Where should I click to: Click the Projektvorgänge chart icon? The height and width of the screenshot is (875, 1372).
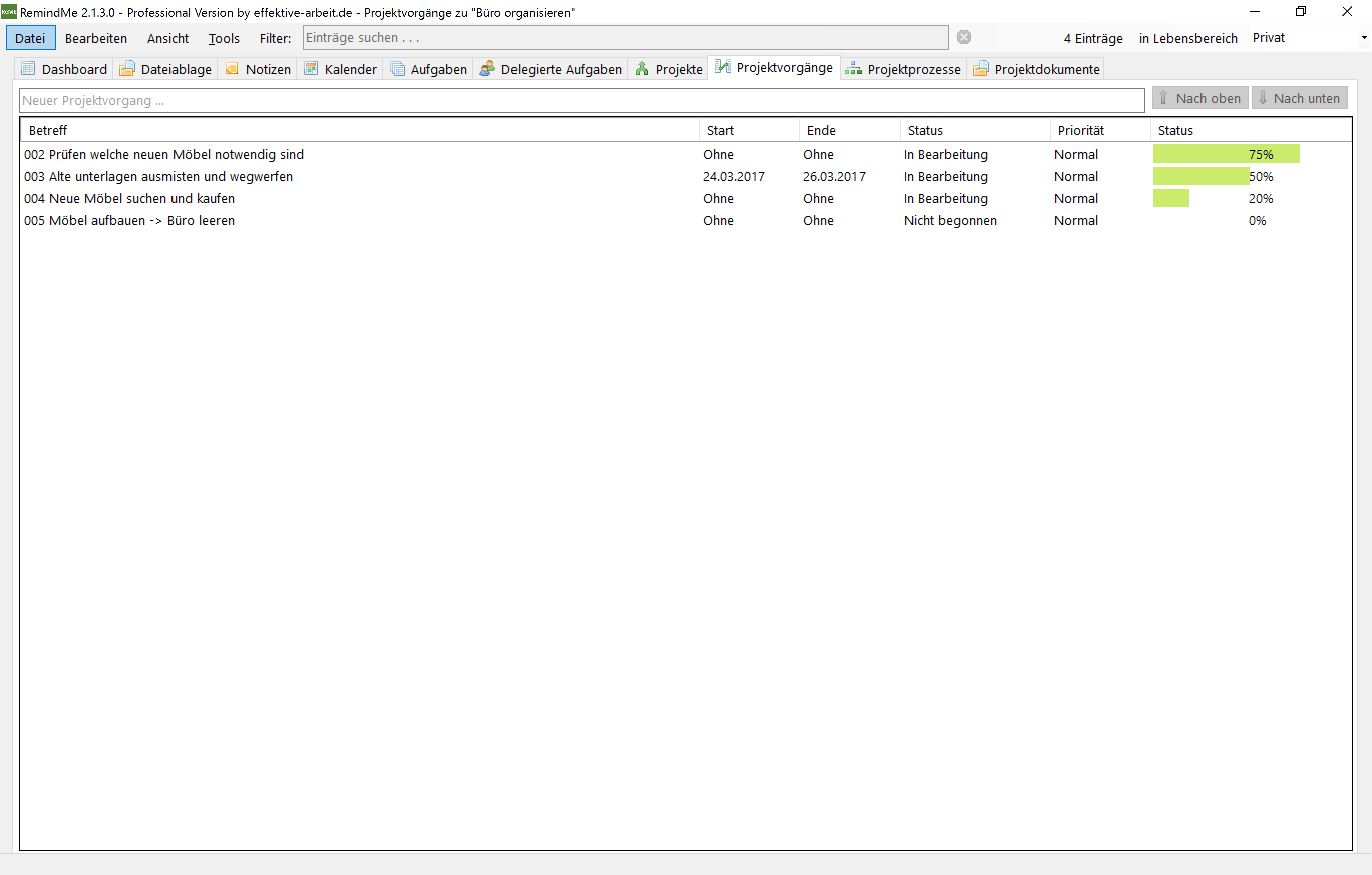tap(723, 67)
